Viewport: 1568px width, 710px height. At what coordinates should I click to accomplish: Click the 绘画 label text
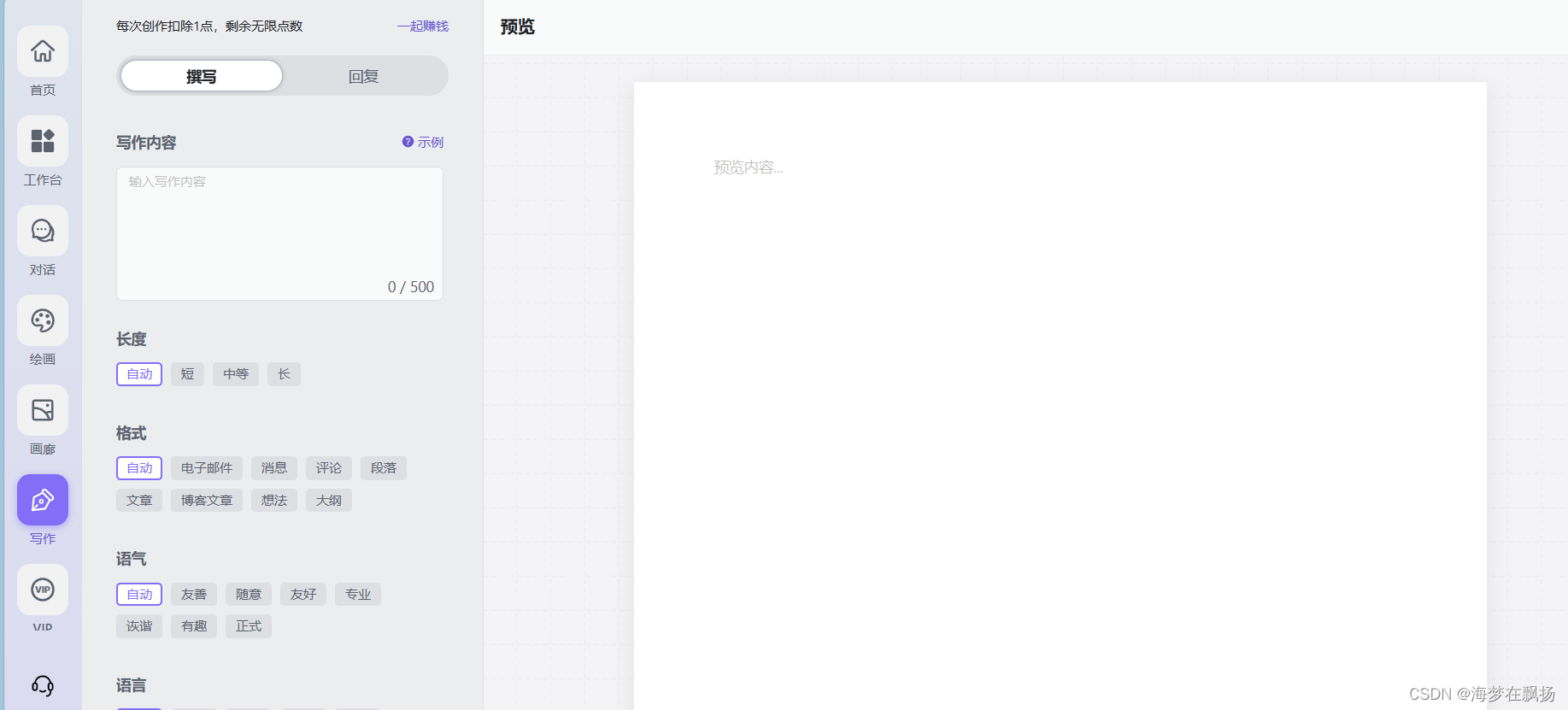pos(43,359)
